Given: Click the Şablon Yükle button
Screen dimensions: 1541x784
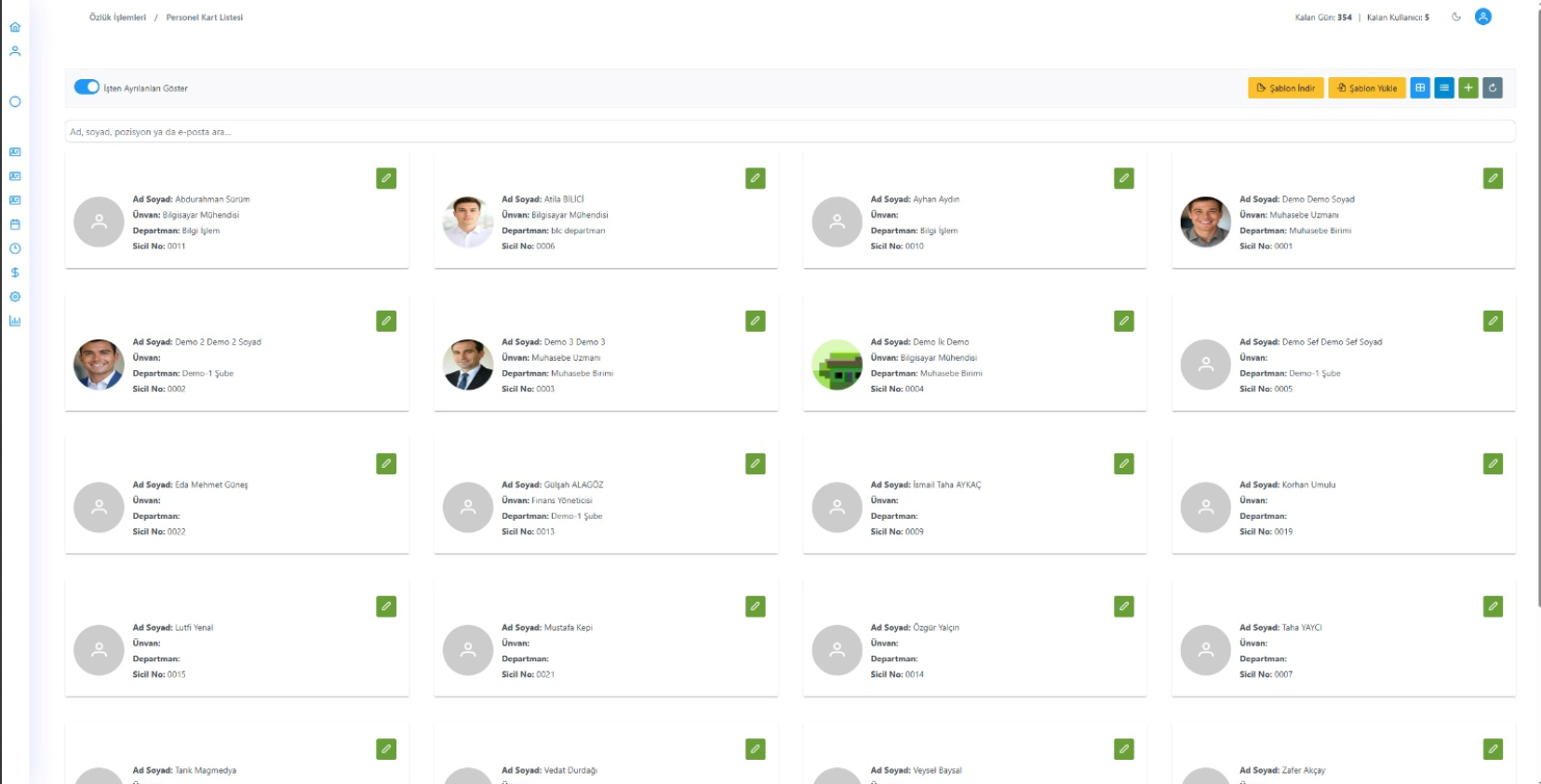Looking at the screenshot, I should pos(1366,88).
